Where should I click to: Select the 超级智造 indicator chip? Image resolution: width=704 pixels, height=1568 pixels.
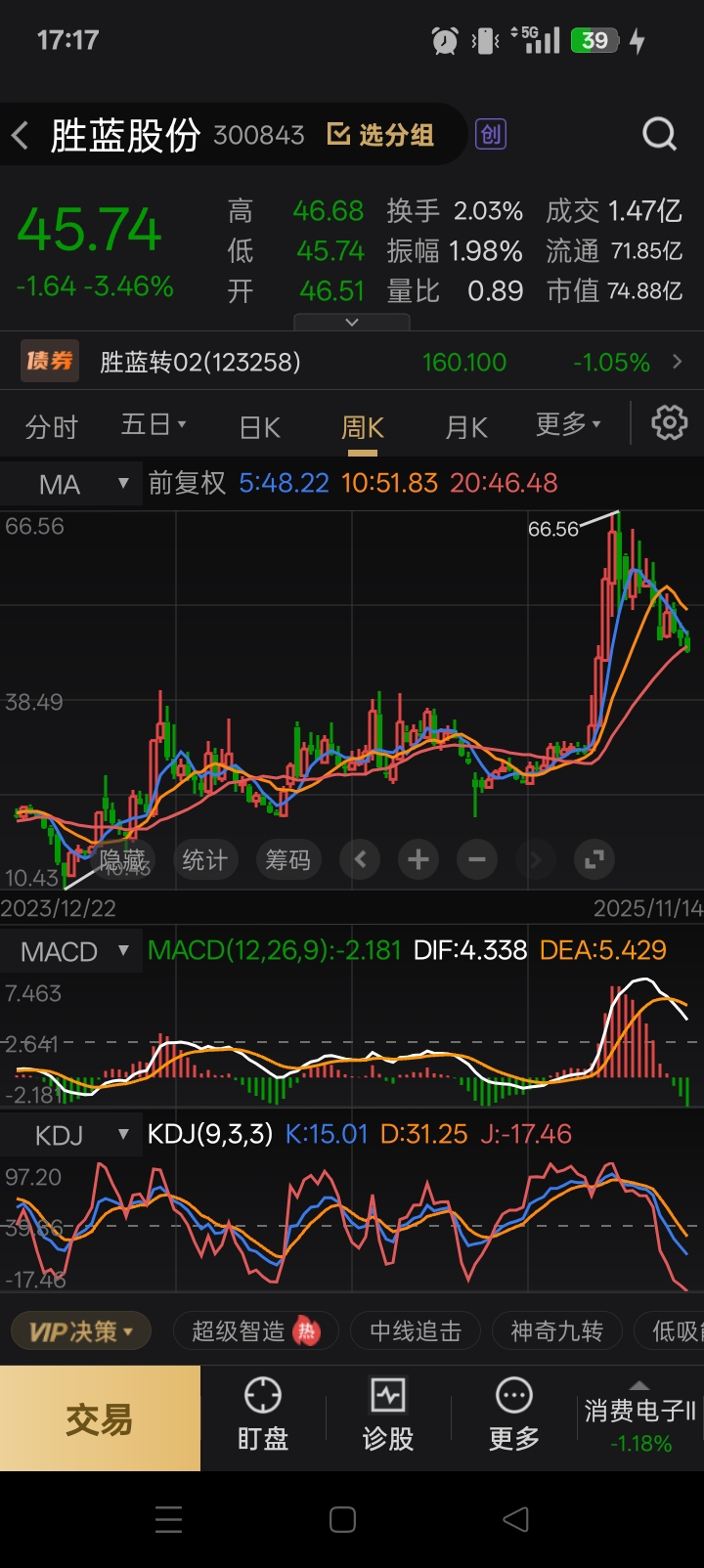[x=256, y=1331]
